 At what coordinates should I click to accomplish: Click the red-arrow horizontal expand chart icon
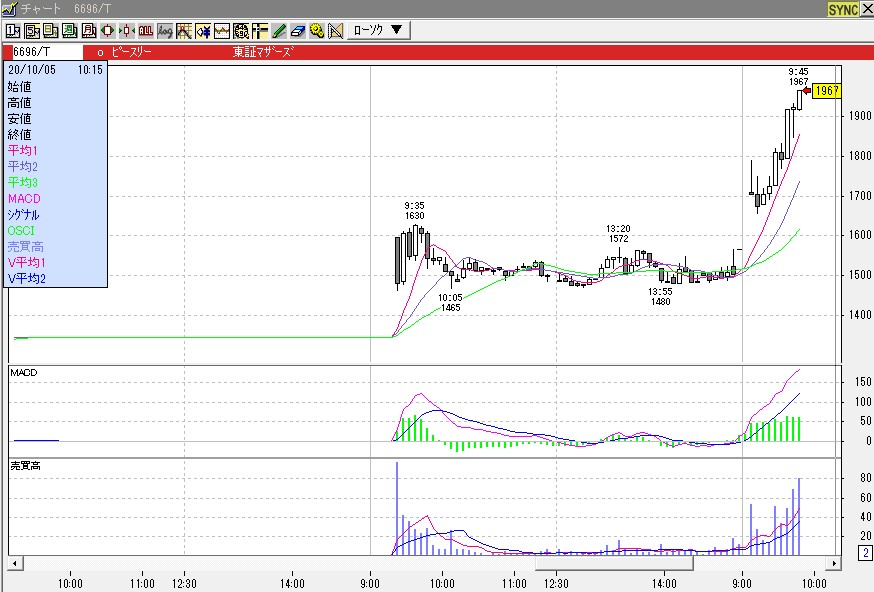click(108, 30)
